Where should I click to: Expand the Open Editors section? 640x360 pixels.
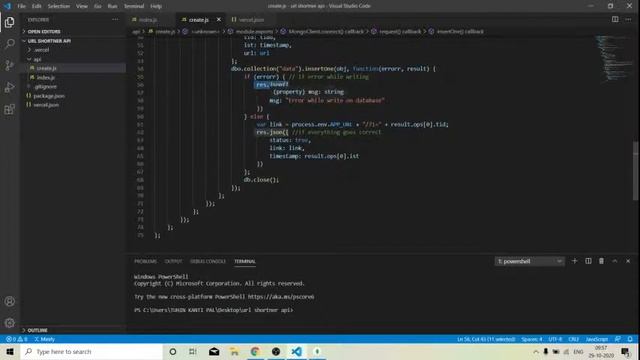click(44, 31)
